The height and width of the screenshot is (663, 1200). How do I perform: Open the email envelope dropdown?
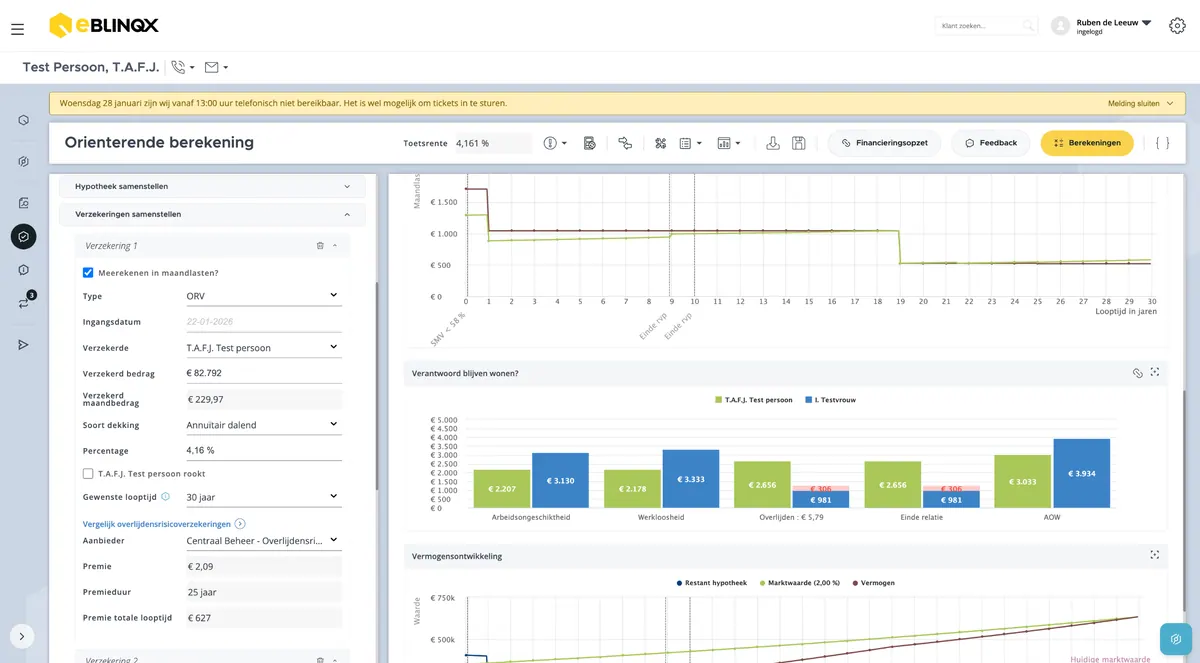[216, 67]
